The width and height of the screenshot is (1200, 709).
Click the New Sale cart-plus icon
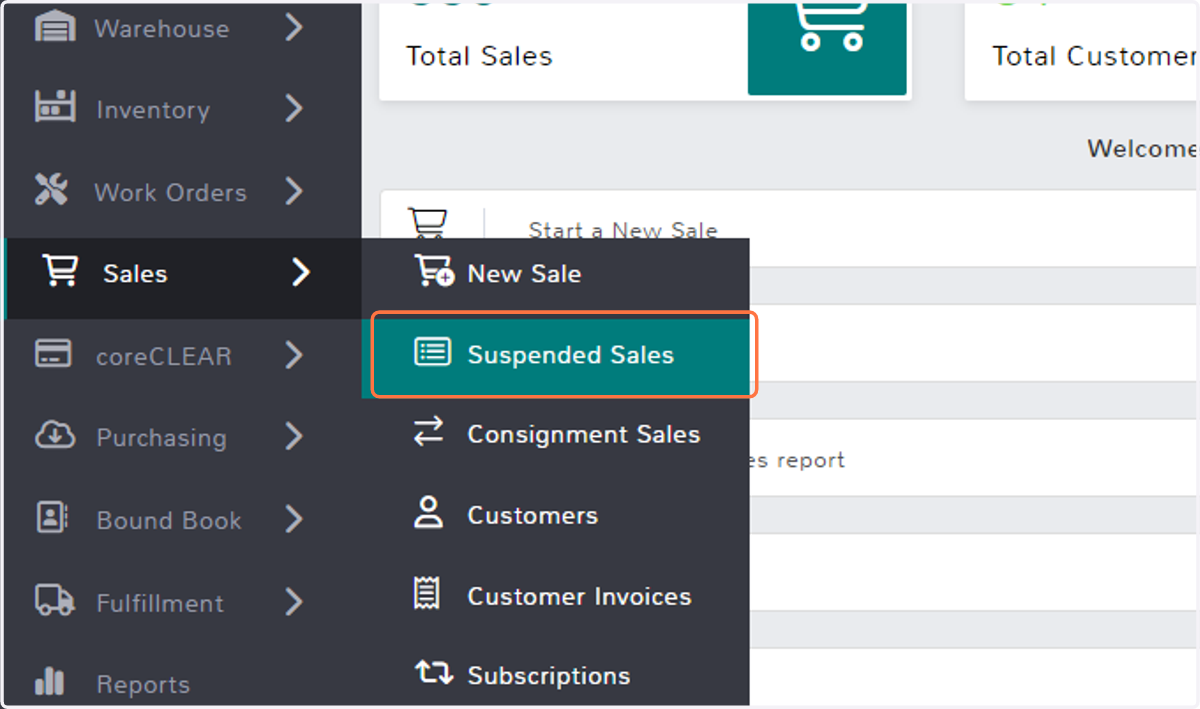pos(434,271)
